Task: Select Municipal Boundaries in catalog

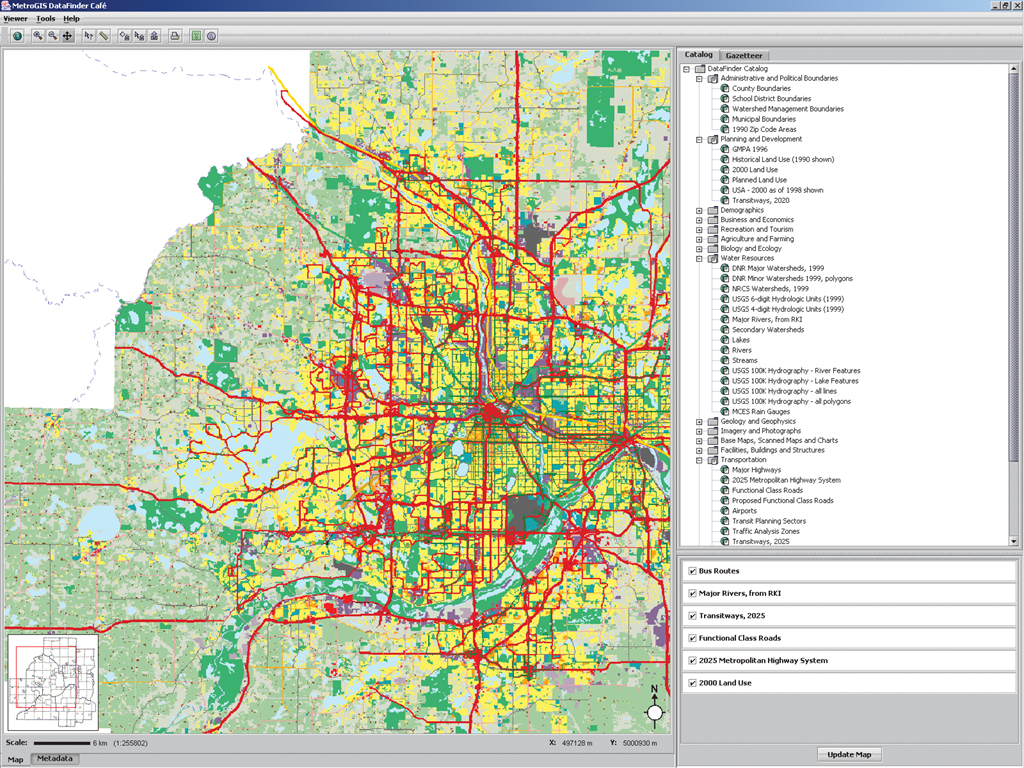Action: point(763,119)
